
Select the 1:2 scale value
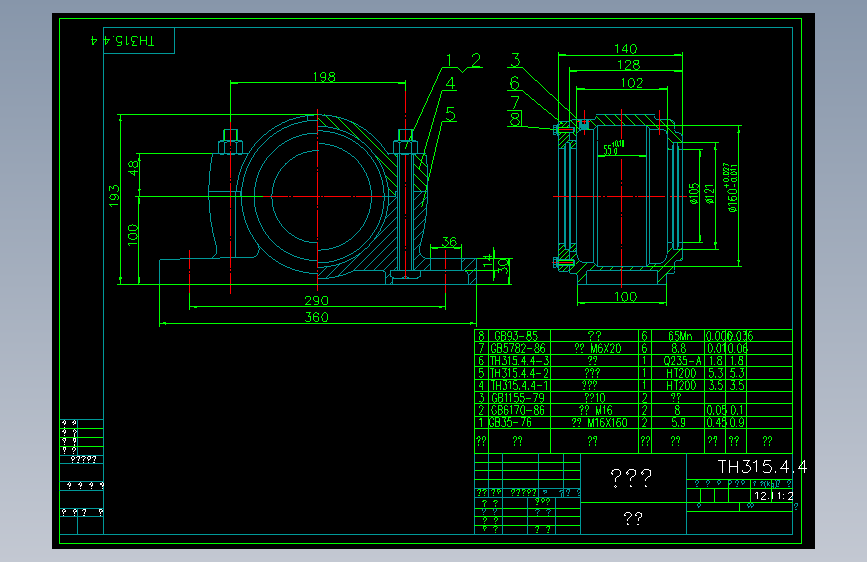pyautogui.click(x=785, y=496)
